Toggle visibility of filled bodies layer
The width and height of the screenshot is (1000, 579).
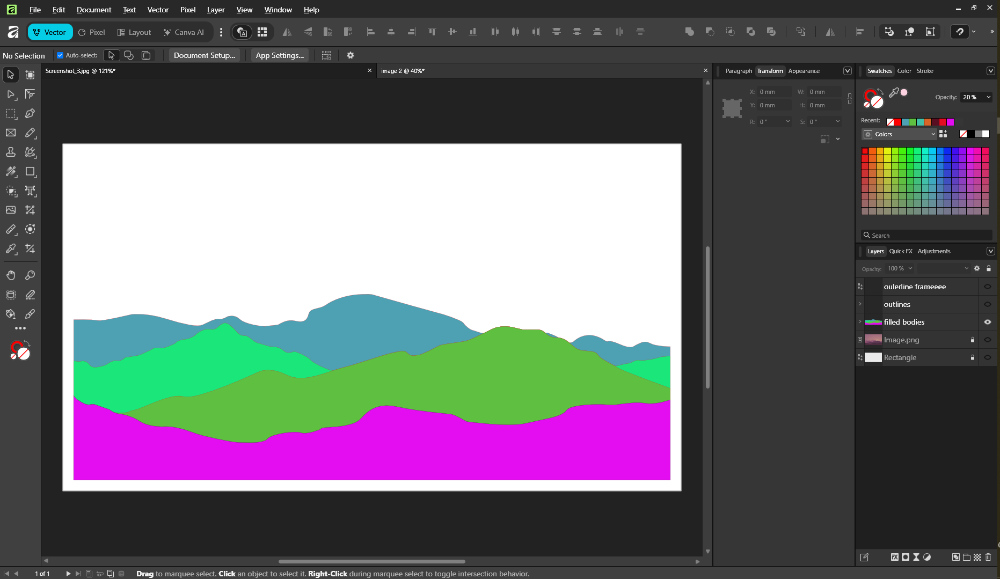pos(987,322)
